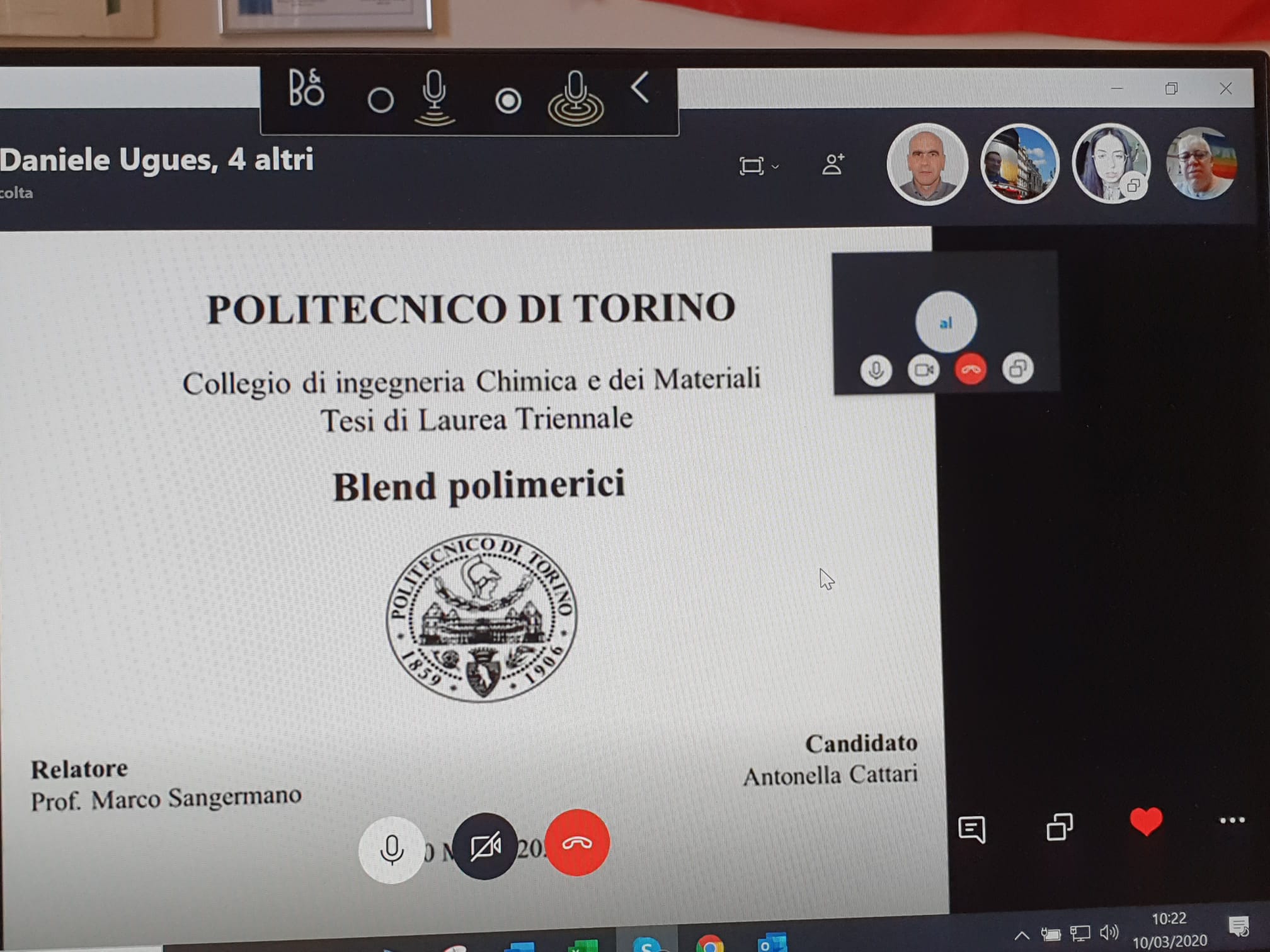Screen dimensions: 1270x952
Task: Toggle video in the small floating panel
Action: (x=923, y=370)
